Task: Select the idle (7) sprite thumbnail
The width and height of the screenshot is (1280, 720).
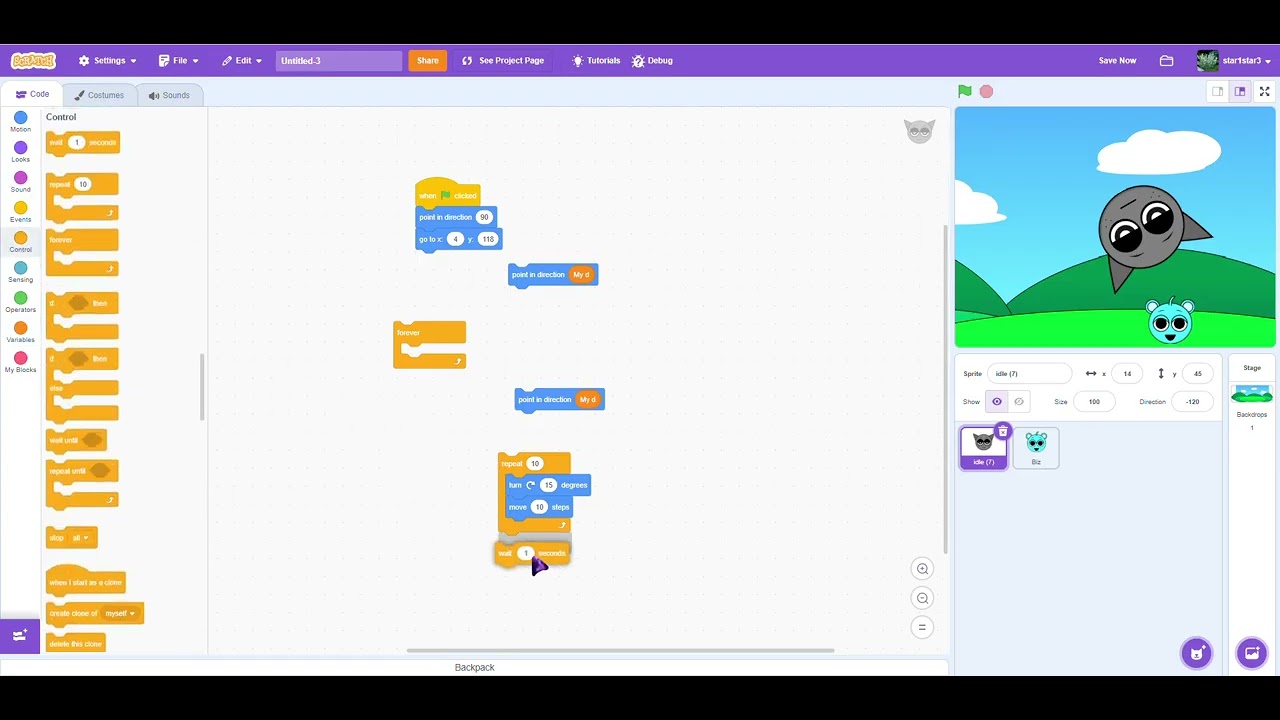Action: [983, 447]
